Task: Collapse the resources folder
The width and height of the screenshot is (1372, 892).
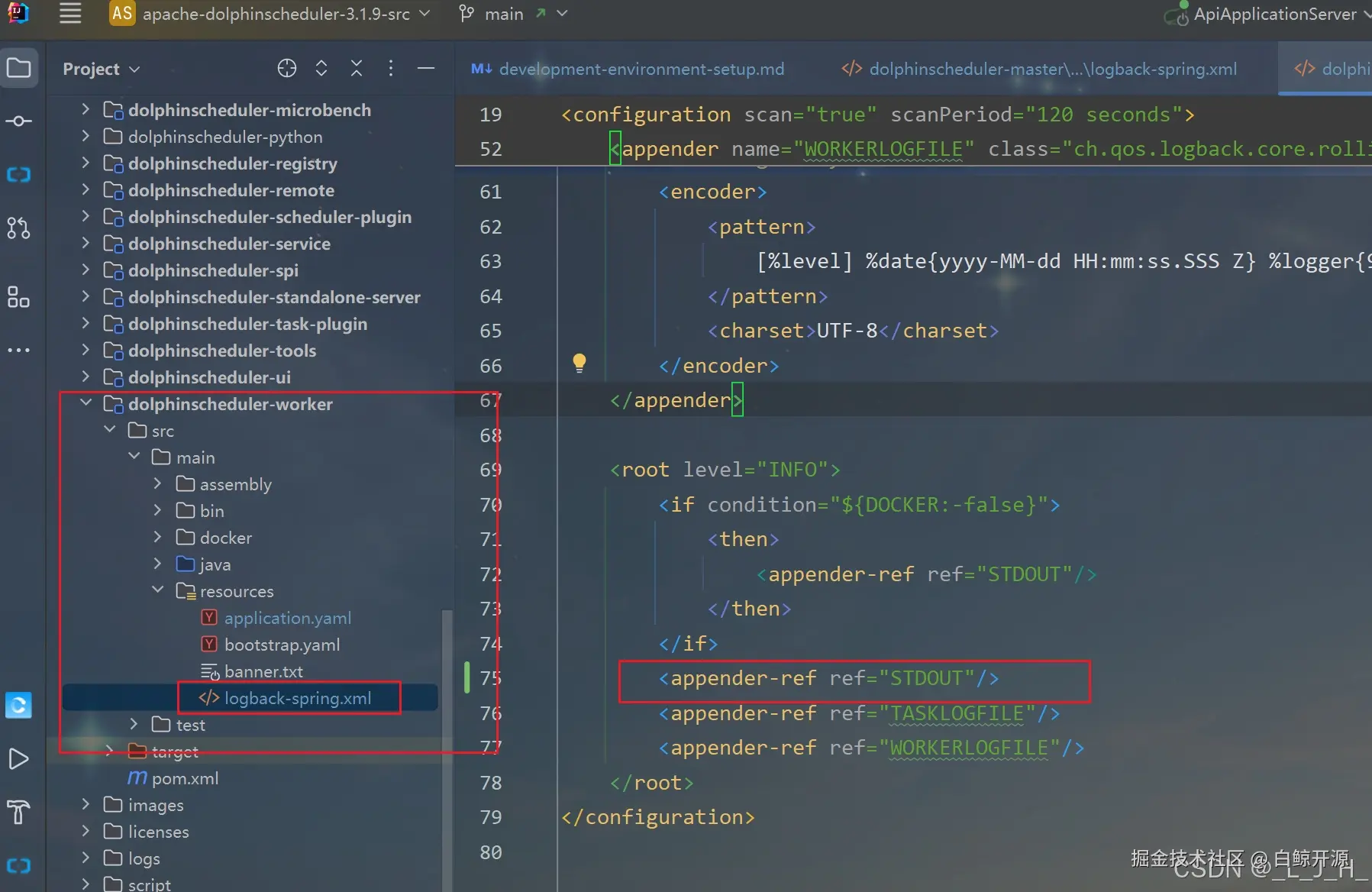Action: (x=158, y=590)
